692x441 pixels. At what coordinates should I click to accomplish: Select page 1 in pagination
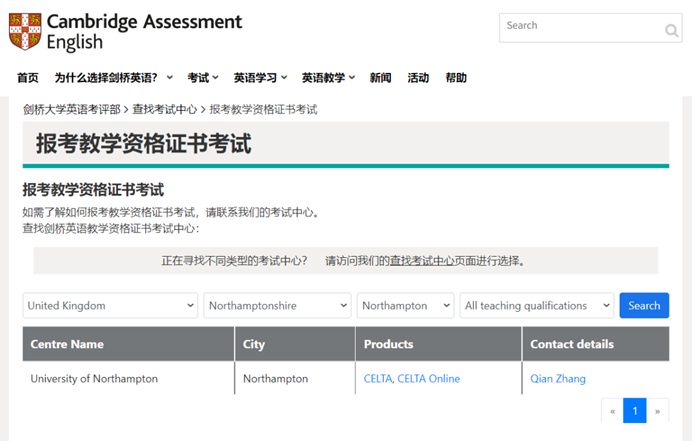click(x=635, y=411)
